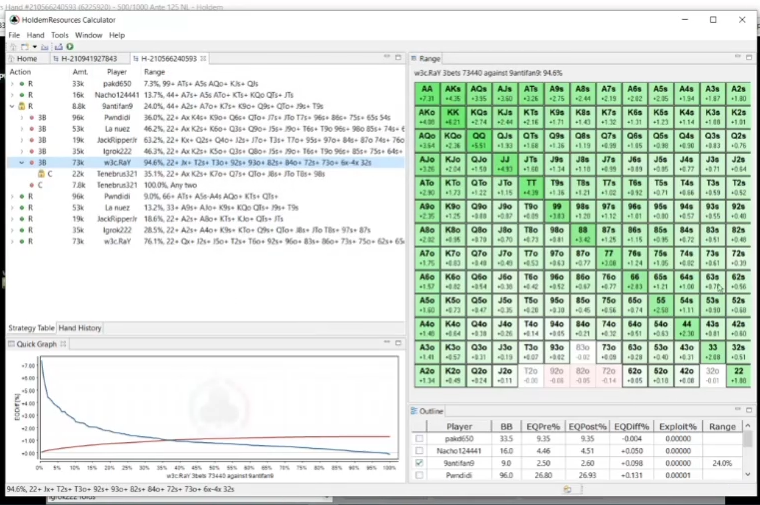Expand the JackRipperJr 19k 3B row
The height and width of the screenshot is (505, 760).
tap(22, 140)
